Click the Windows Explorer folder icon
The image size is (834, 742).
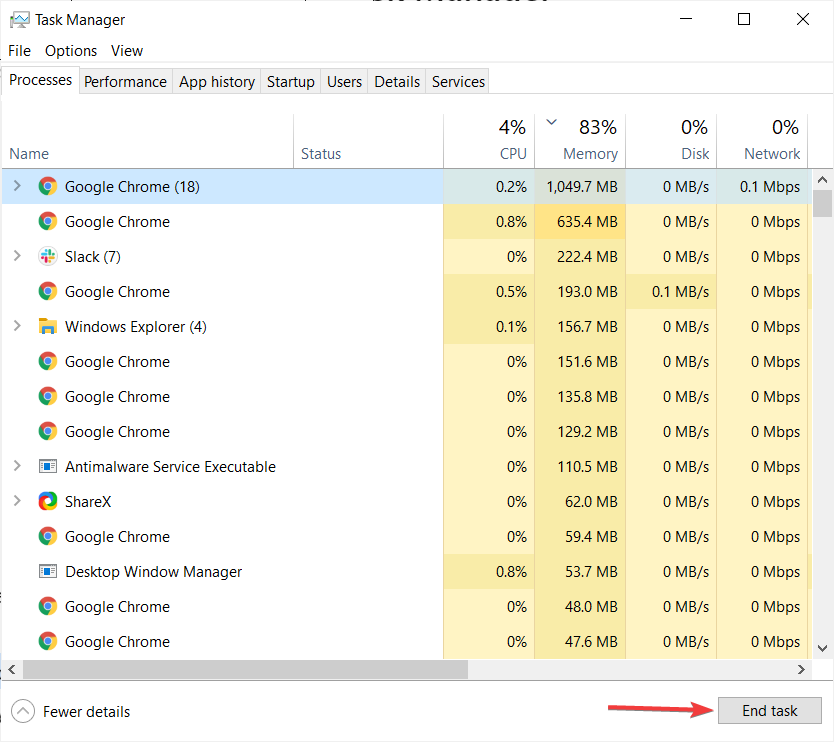pyautogui.click(x=48, y=326)
